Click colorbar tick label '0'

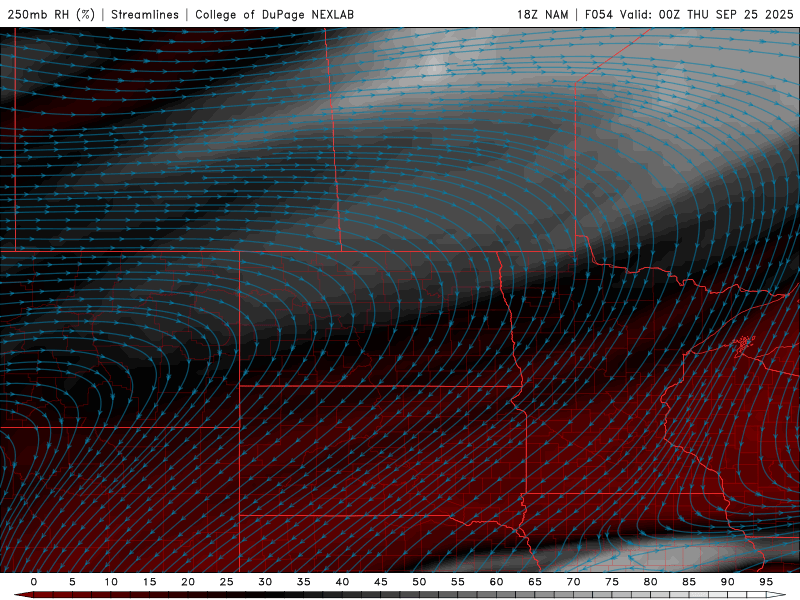(34, 582)
